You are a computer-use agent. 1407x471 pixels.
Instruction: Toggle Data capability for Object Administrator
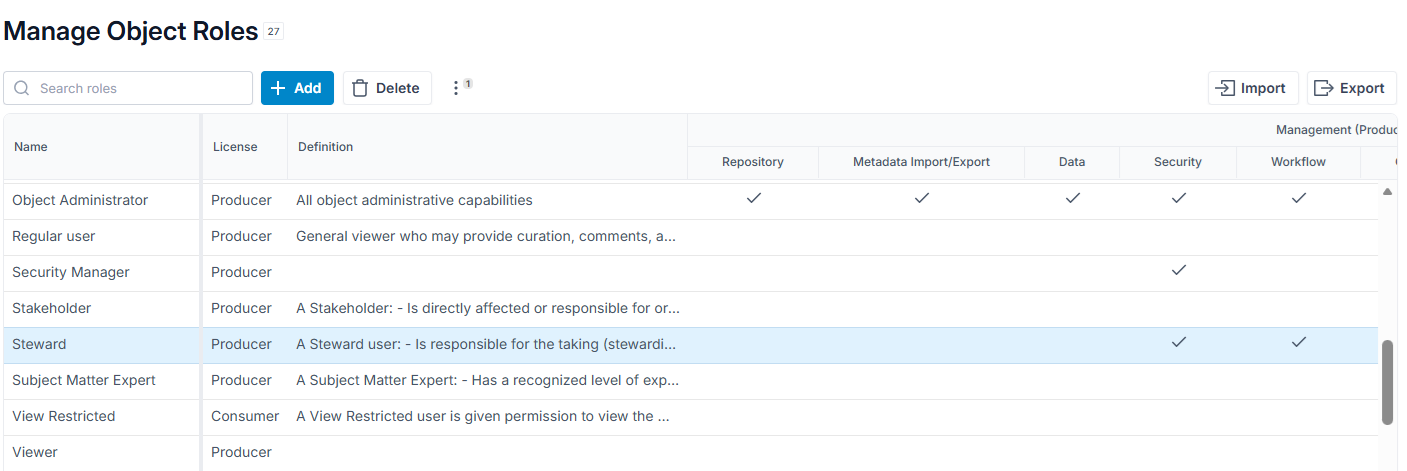coord(1072,199)
